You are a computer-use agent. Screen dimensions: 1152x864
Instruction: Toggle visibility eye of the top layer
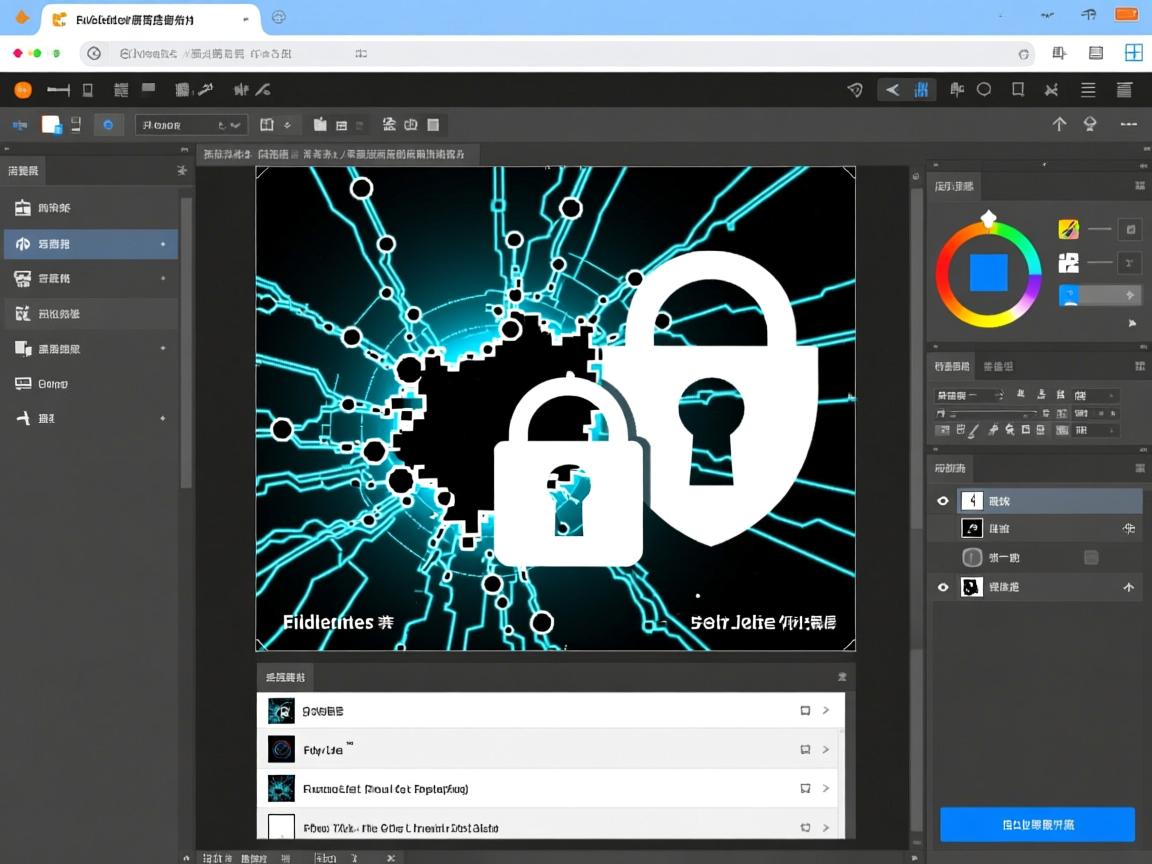pyautogui.click(x=942, y=501)
